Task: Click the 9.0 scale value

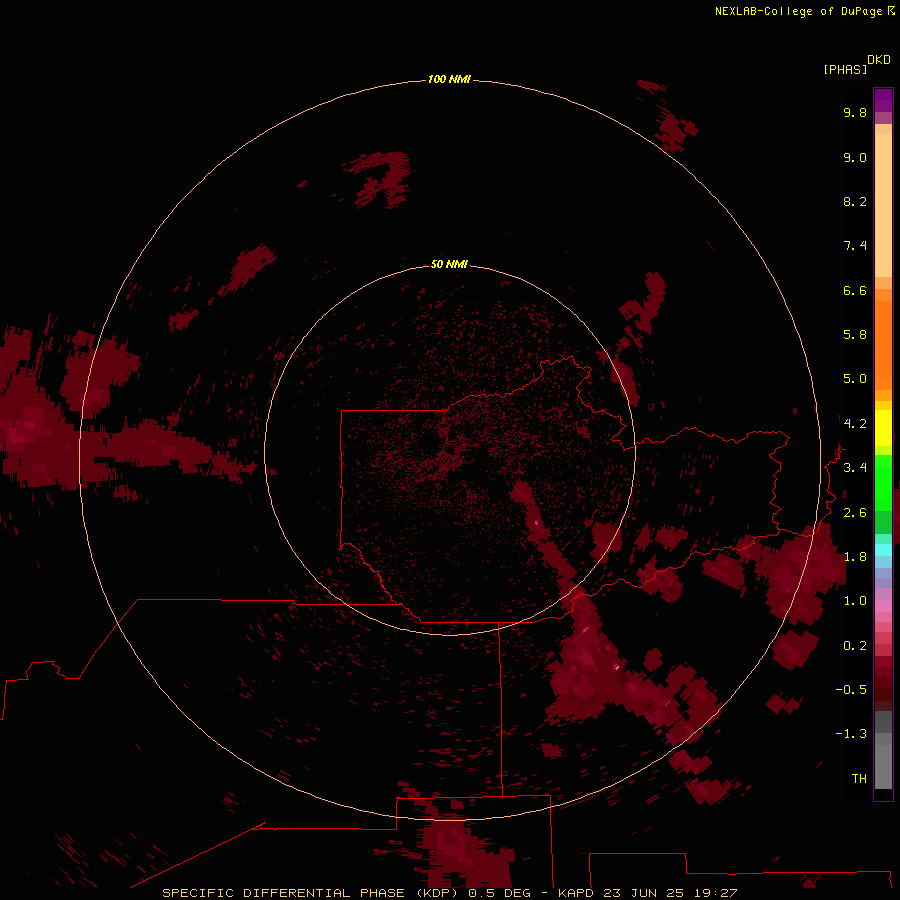Action: (855, 157)
